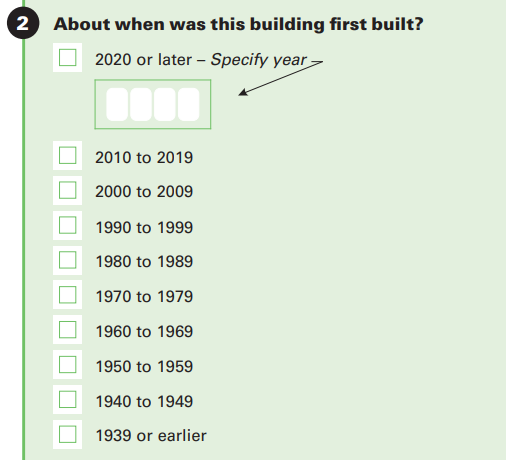Click the '1939 or earlier' label text
This screenshot has width=506, height=460.
151,436
